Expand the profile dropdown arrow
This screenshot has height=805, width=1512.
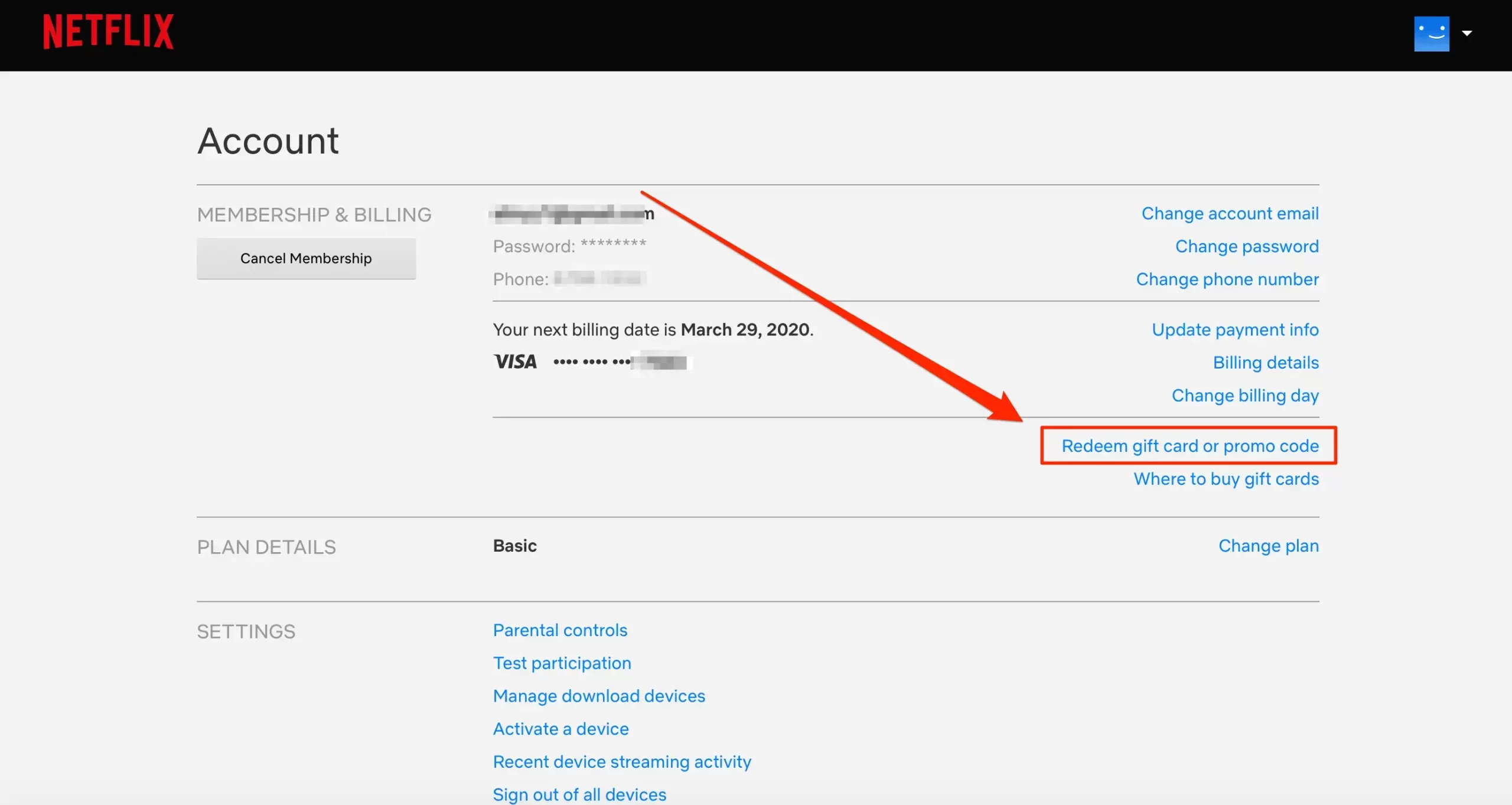point(1467,34)
